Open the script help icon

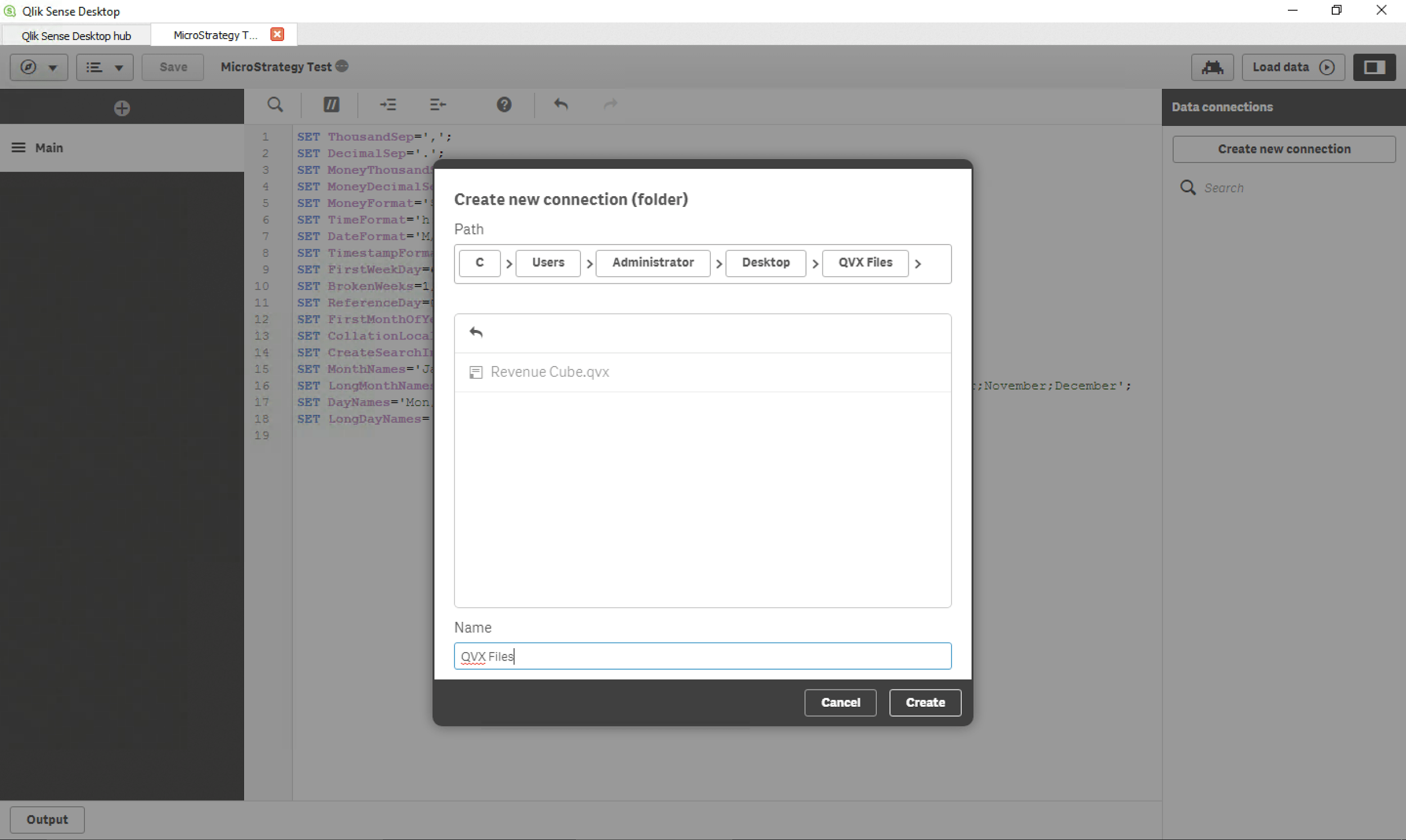tap(504, 105)
